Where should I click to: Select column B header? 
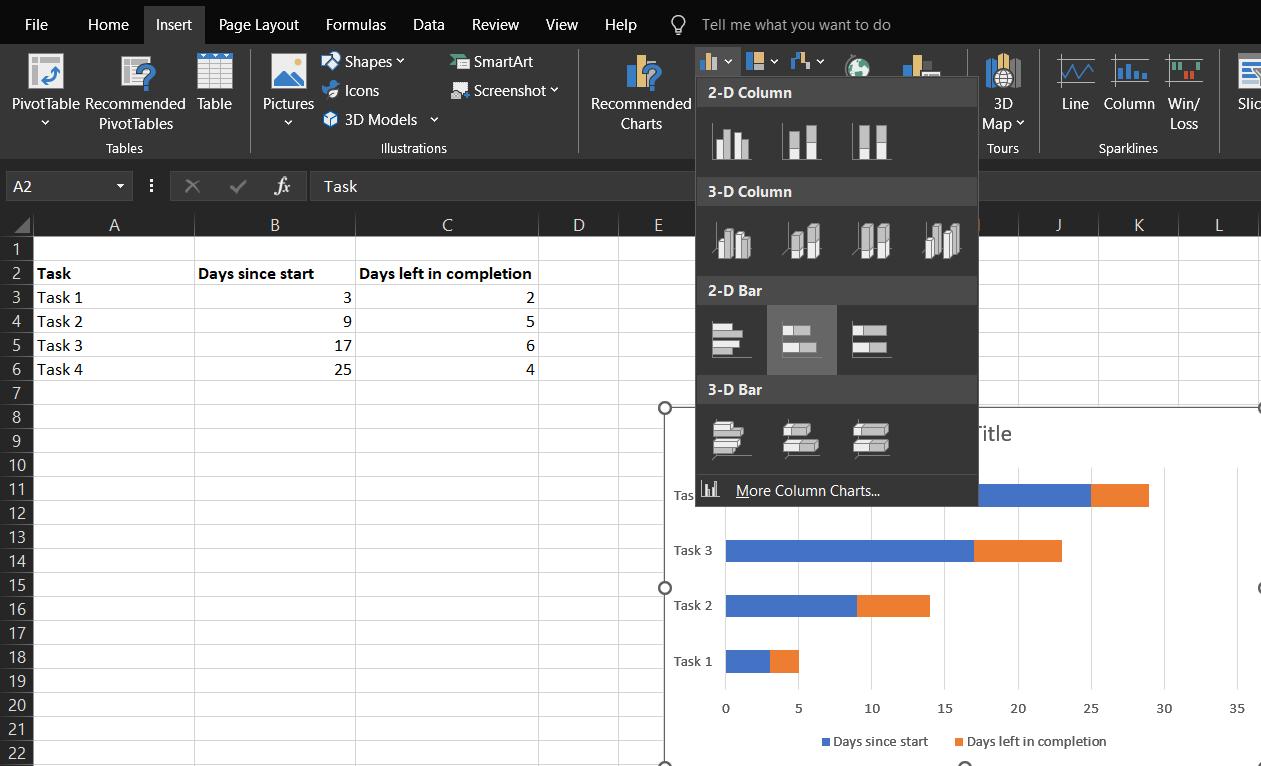pos(275,225)
